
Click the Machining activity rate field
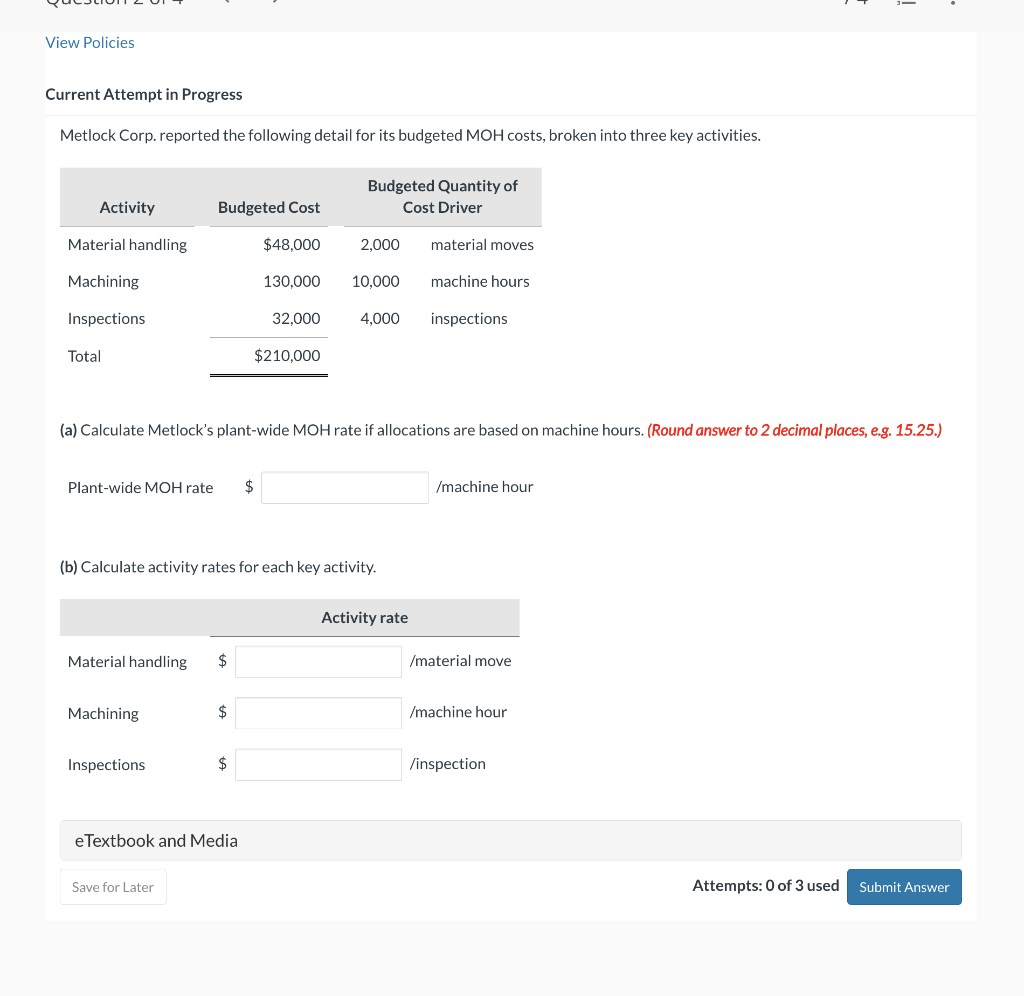[x=318, y=712]
